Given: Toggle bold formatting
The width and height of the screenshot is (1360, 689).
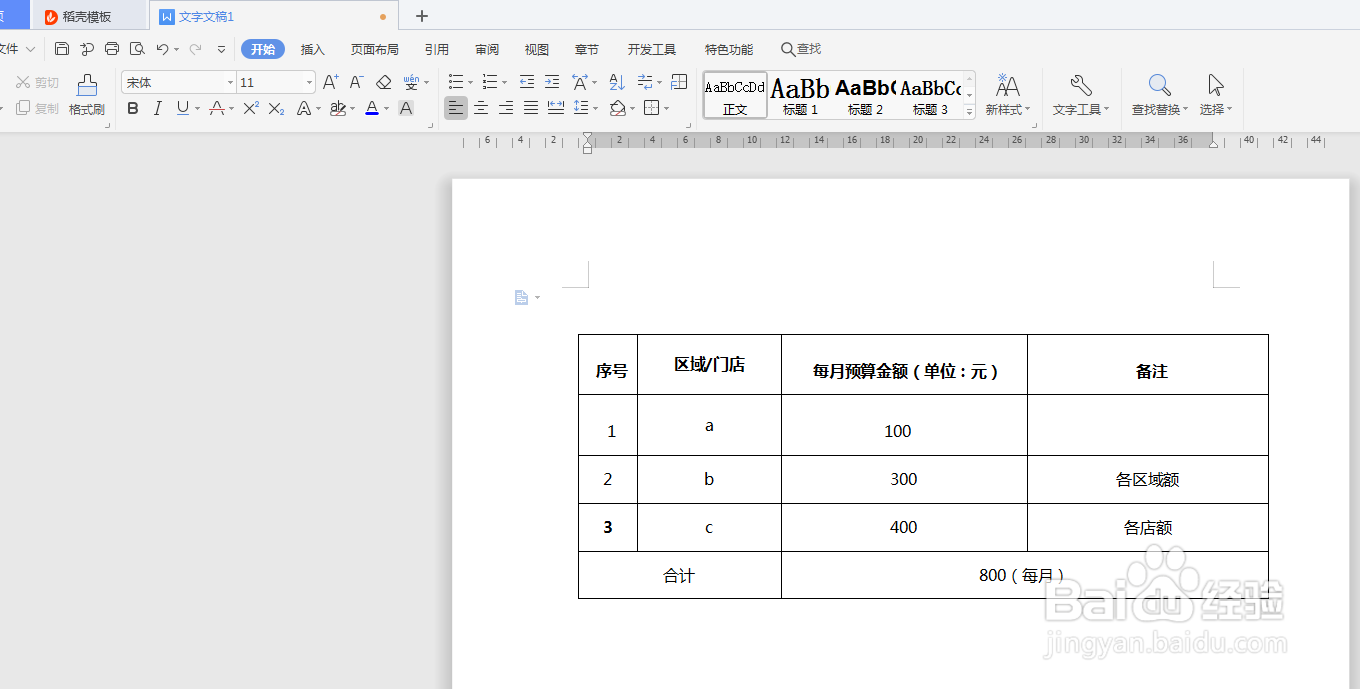Looking at the screenshot, I should pyautogui.click(x=133, y=109).
